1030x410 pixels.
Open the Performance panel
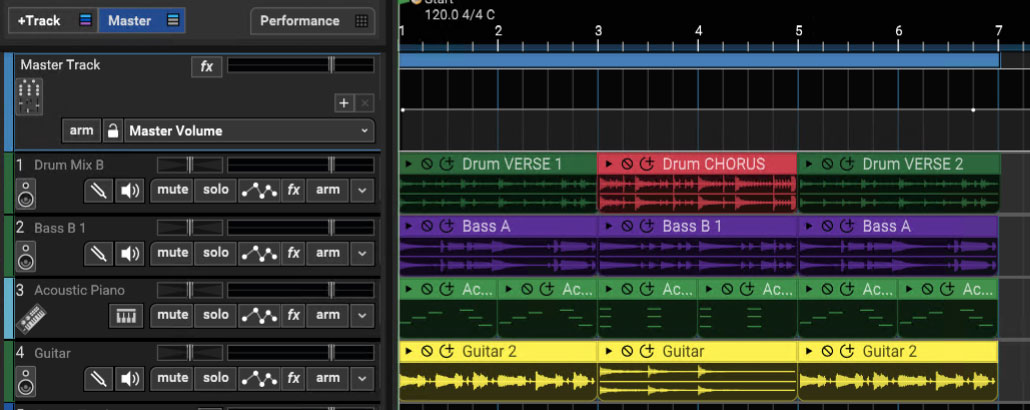[x=313, y=21]
